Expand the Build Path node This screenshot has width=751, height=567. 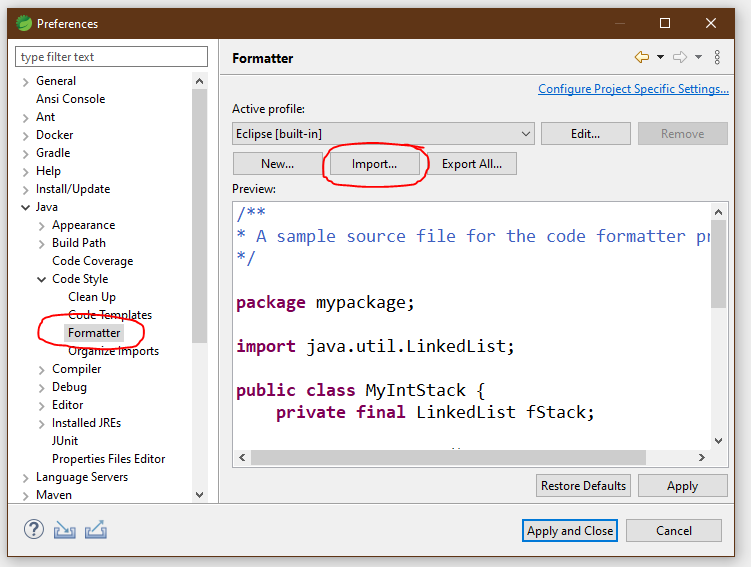(42, 244)
